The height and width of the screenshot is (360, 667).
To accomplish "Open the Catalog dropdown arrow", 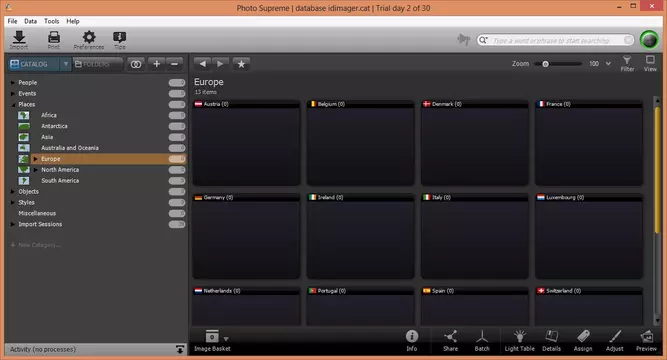I will point(66,64).
